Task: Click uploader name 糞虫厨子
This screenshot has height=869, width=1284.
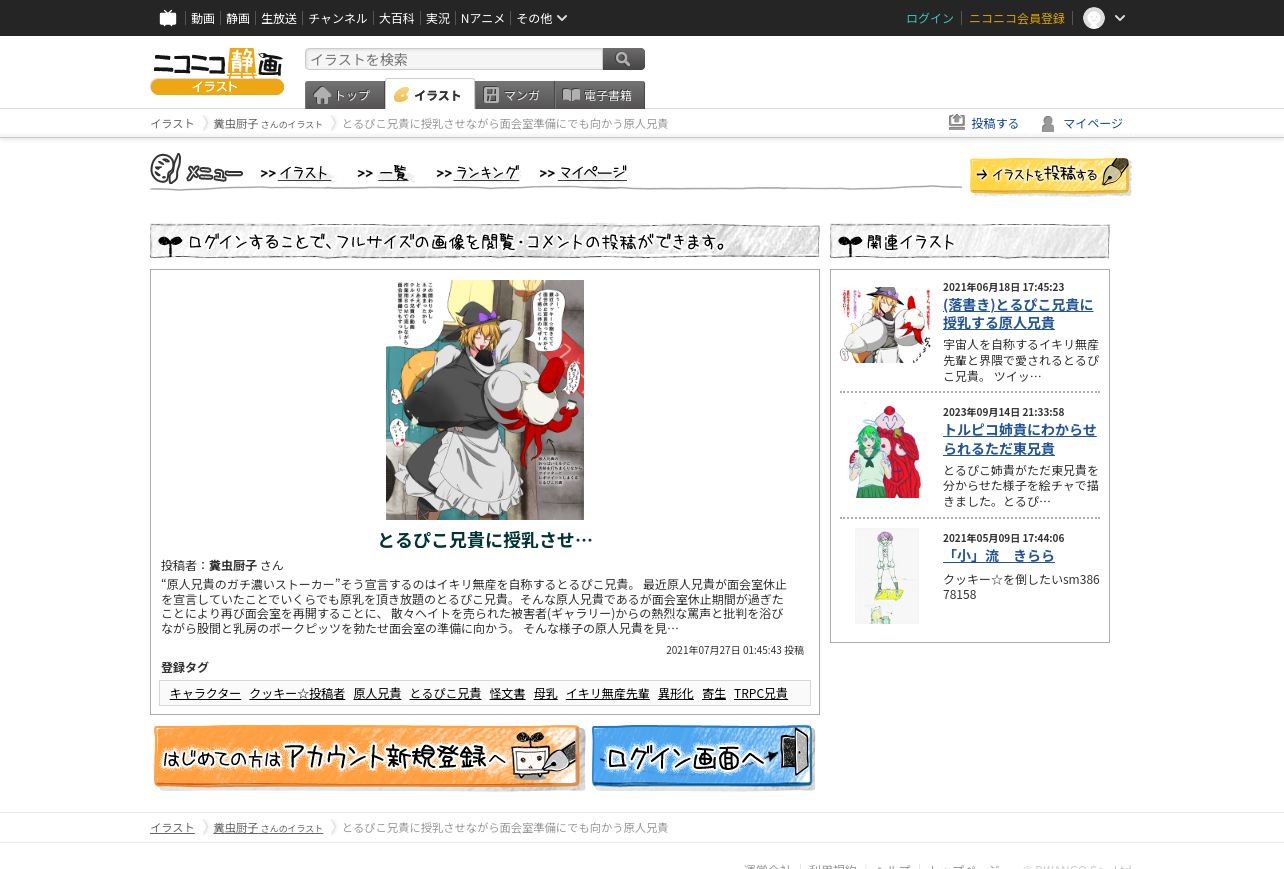Action: [x=233, y=565]
